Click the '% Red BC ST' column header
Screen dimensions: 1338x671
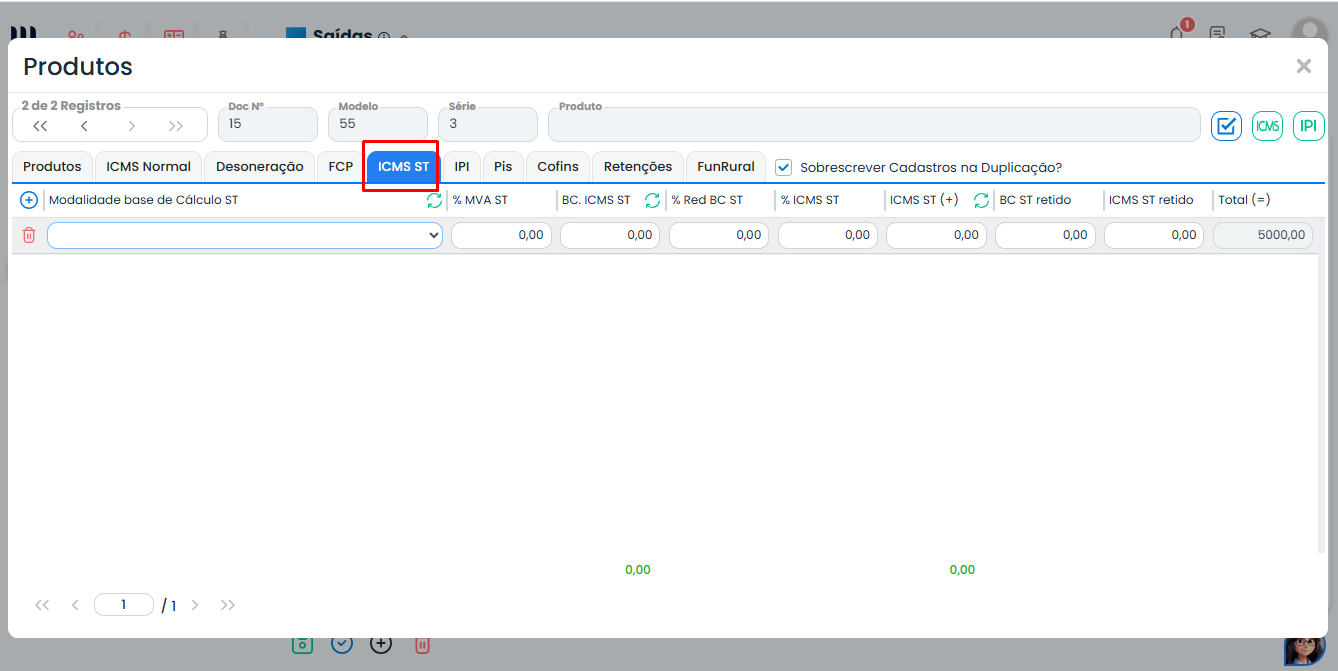pyautogui.click(x=707, y=200)
